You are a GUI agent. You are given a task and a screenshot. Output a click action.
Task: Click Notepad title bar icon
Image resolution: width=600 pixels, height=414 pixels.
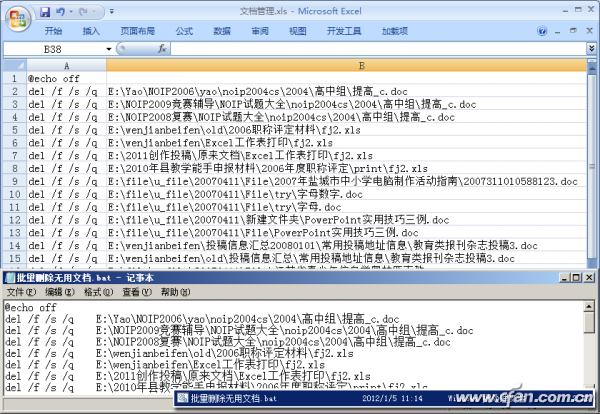coord(10,277)
